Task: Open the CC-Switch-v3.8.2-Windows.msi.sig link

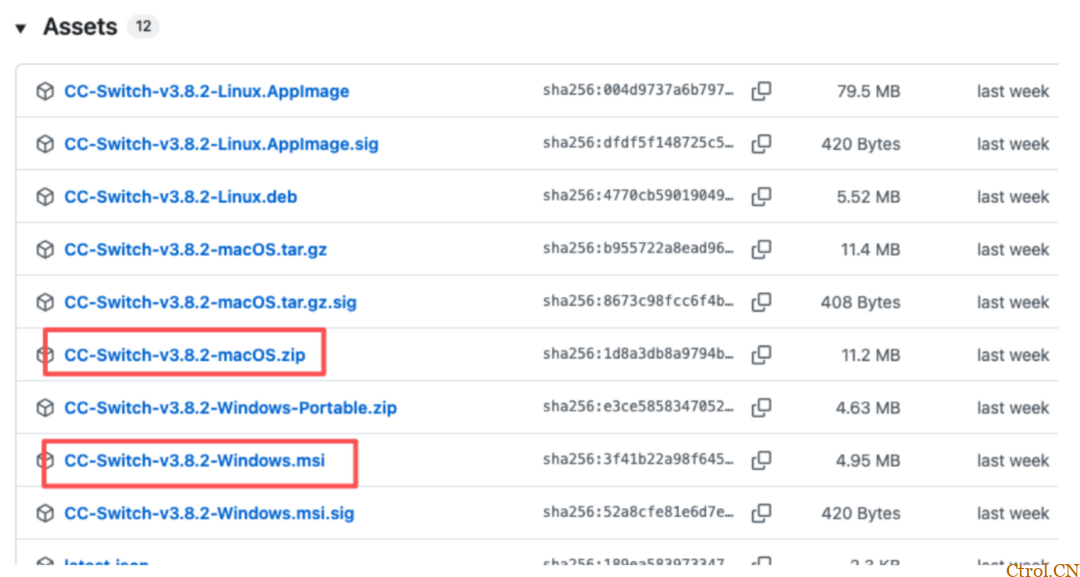Action: (209, 513)
